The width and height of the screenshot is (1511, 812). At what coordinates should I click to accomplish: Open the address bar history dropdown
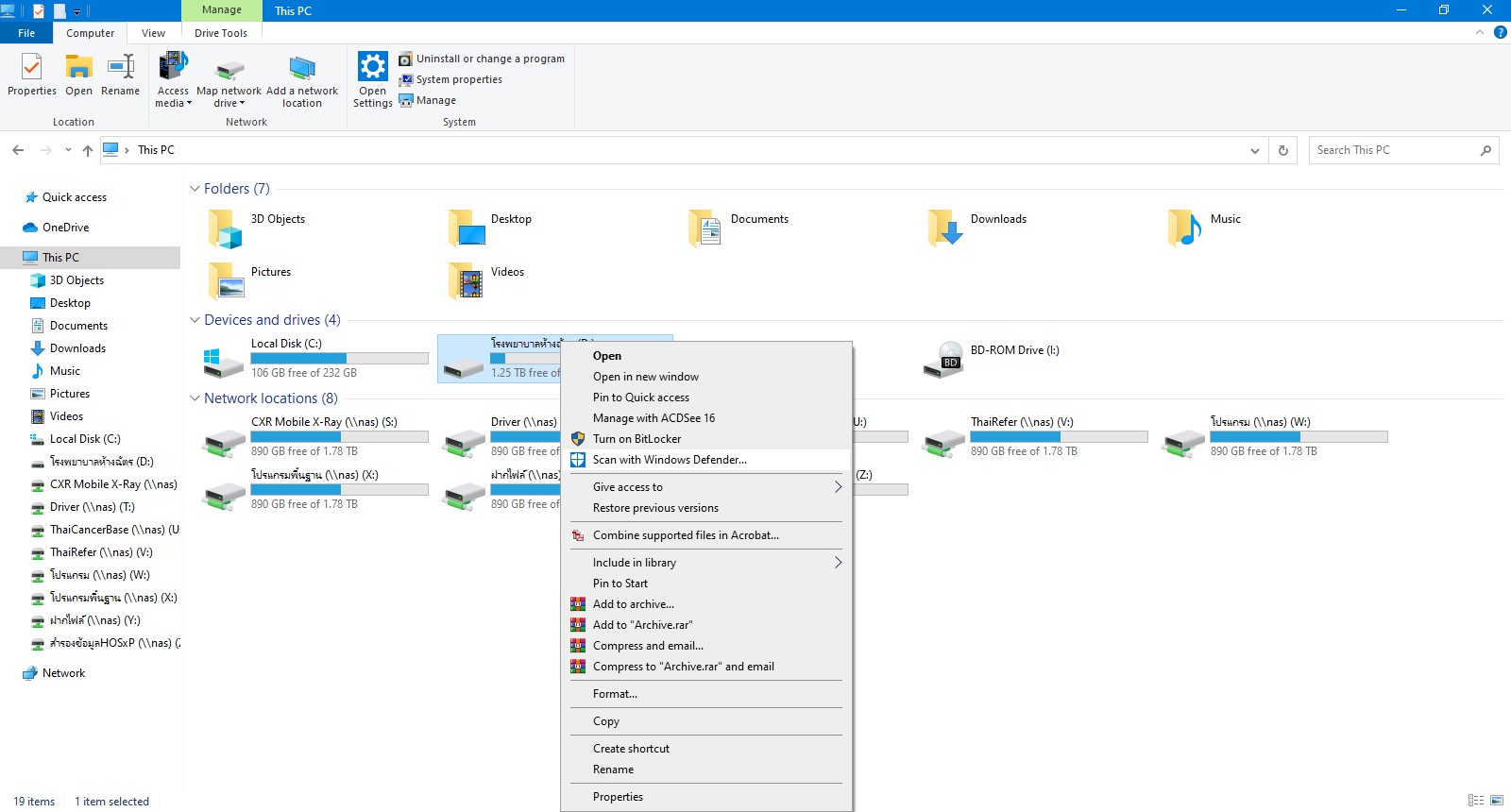click(x=1254, y=150)
